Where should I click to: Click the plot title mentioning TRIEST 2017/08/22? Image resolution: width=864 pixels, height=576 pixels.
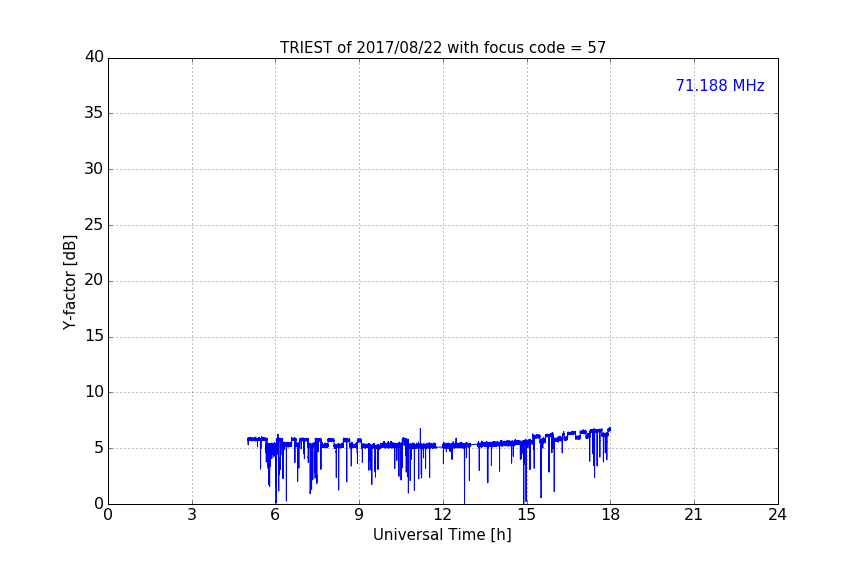click(442, 48)
